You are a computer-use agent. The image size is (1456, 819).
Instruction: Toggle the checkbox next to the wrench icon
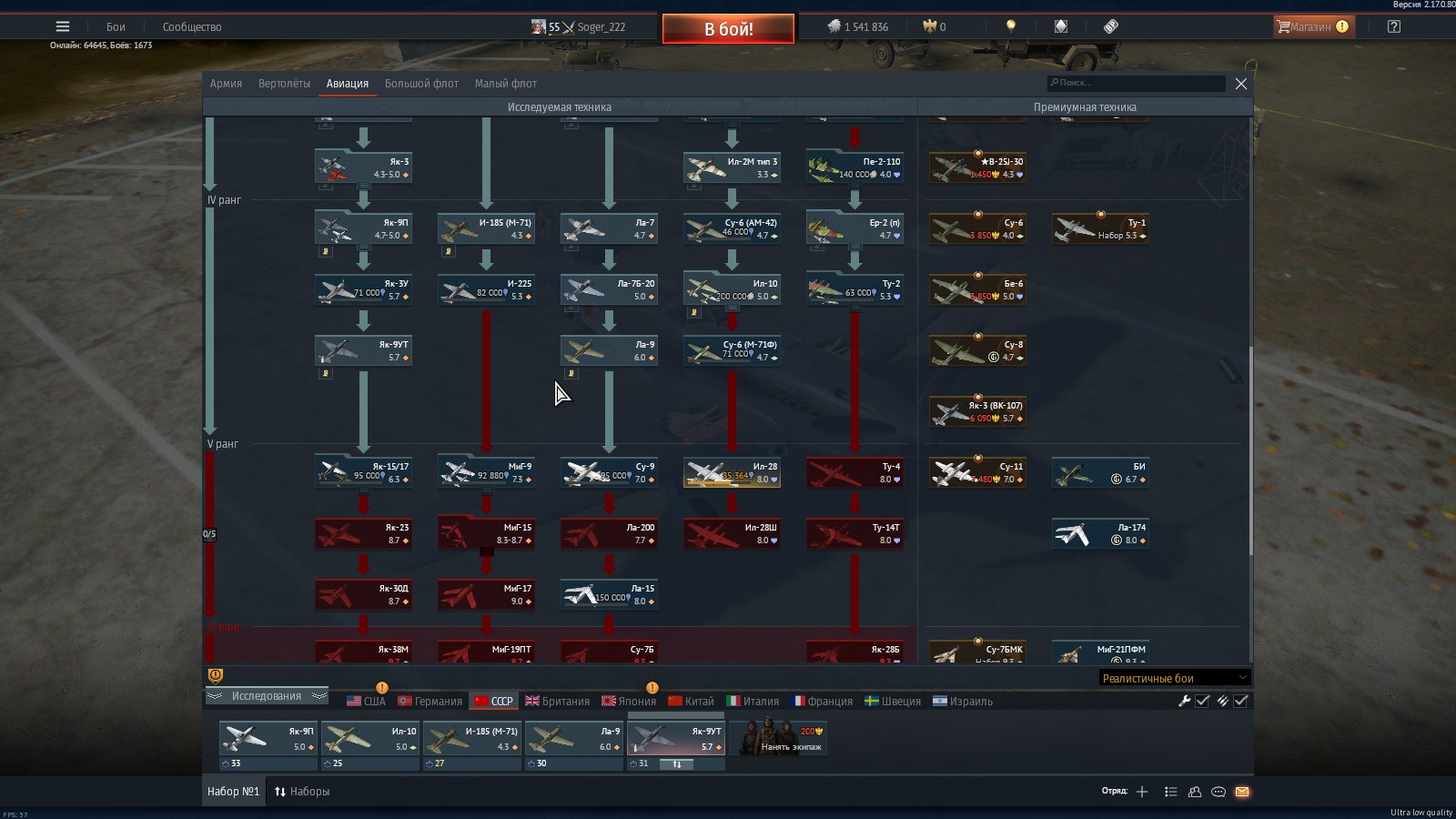pos(1202,701)
